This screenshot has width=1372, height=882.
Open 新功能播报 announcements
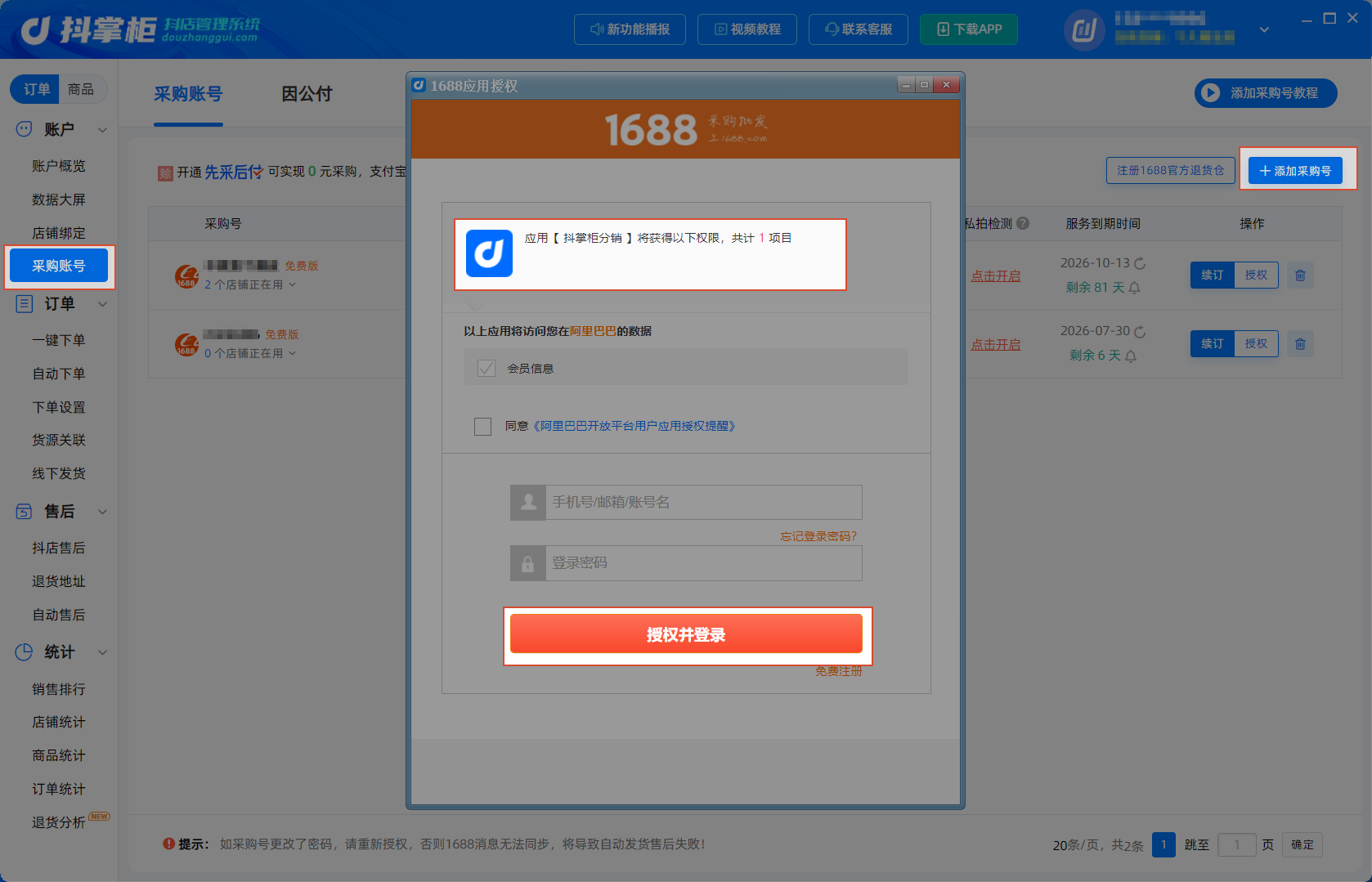[x=630, y=29]
